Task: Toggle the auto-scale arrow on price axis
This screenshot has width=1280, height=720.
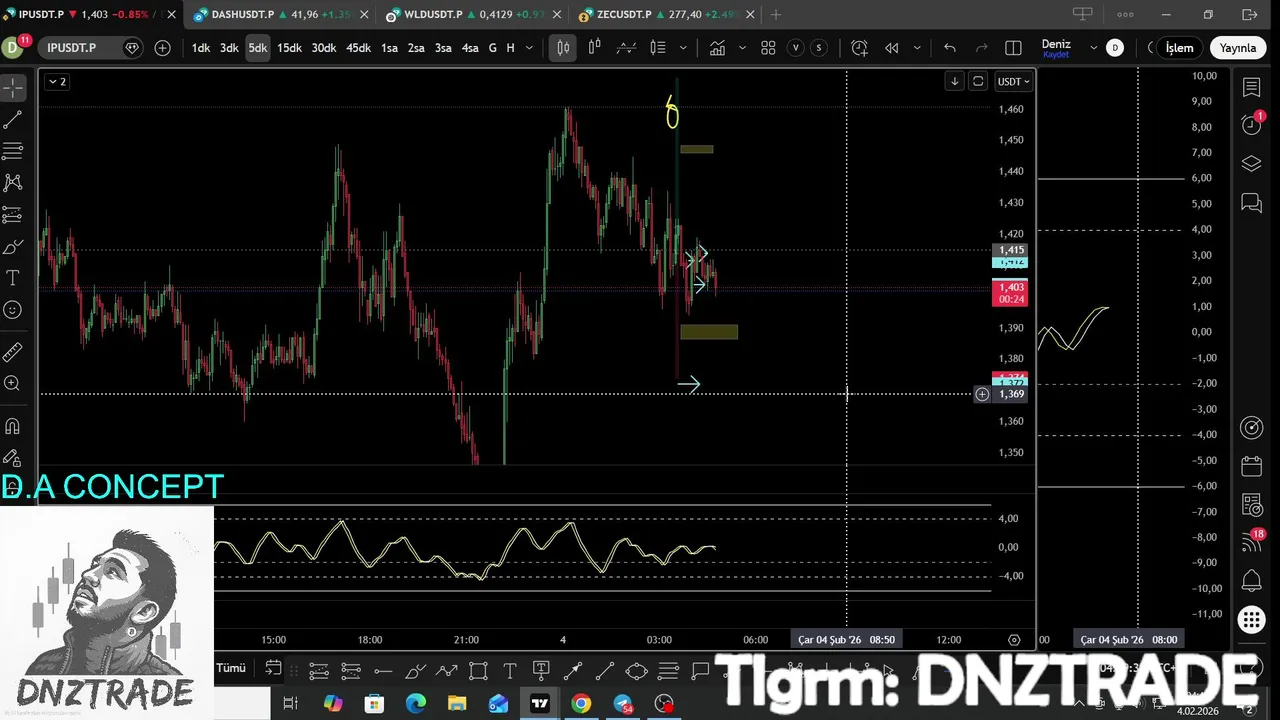Action: (954, 82)
